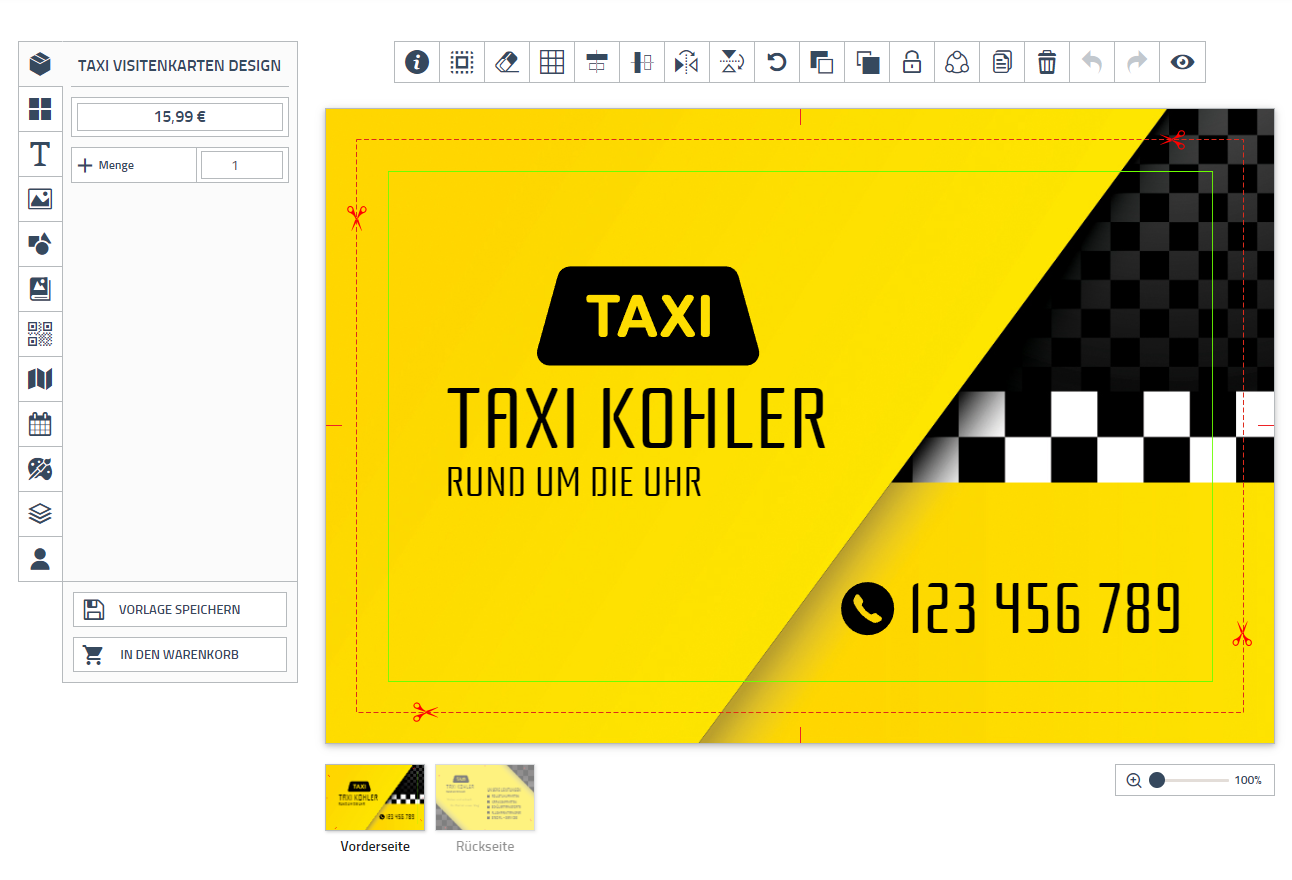Click the eraser icon in the toolbar

tap(507, 62)
